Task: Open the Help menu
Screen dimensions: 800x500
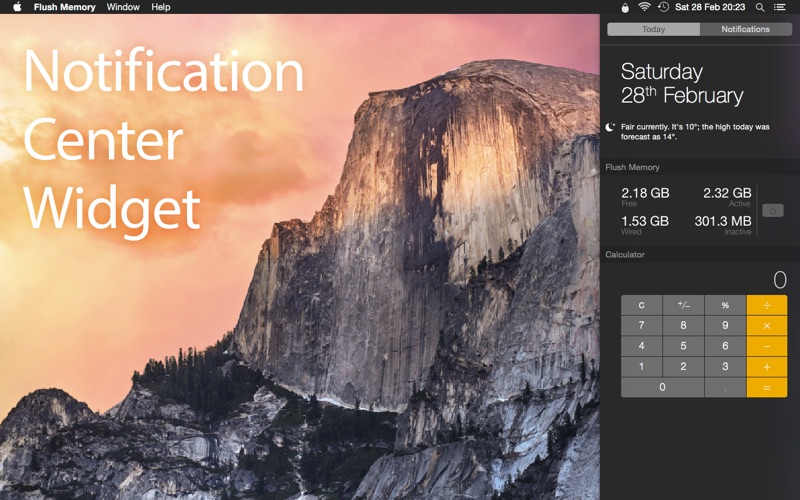Action: point(161,7)
